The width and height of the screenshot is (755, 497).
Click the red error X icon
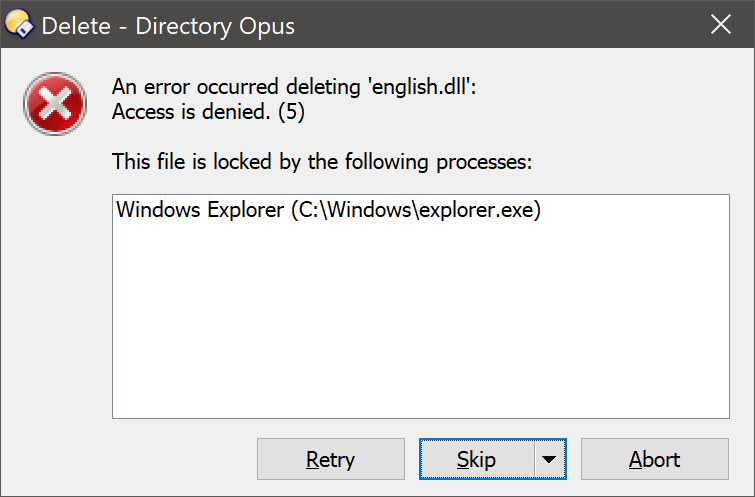pos(55,104)
